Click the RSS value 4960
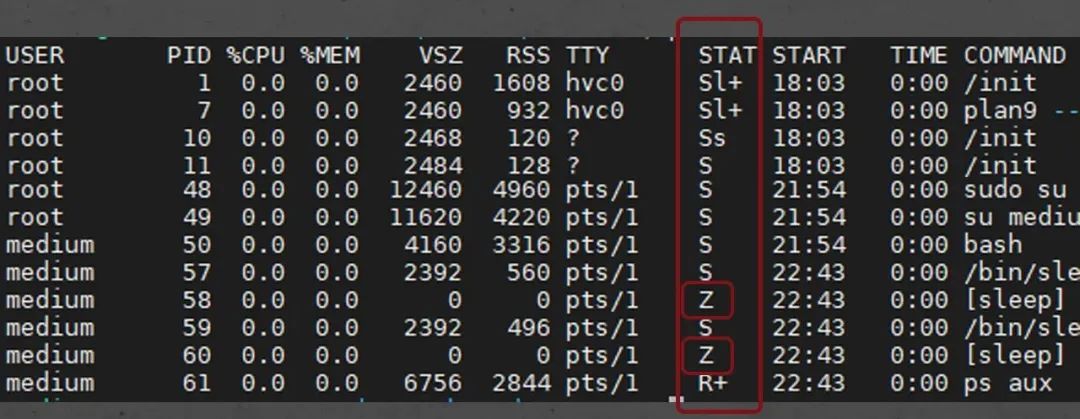This screenshot has height=419, width=1080. [521, 190]
